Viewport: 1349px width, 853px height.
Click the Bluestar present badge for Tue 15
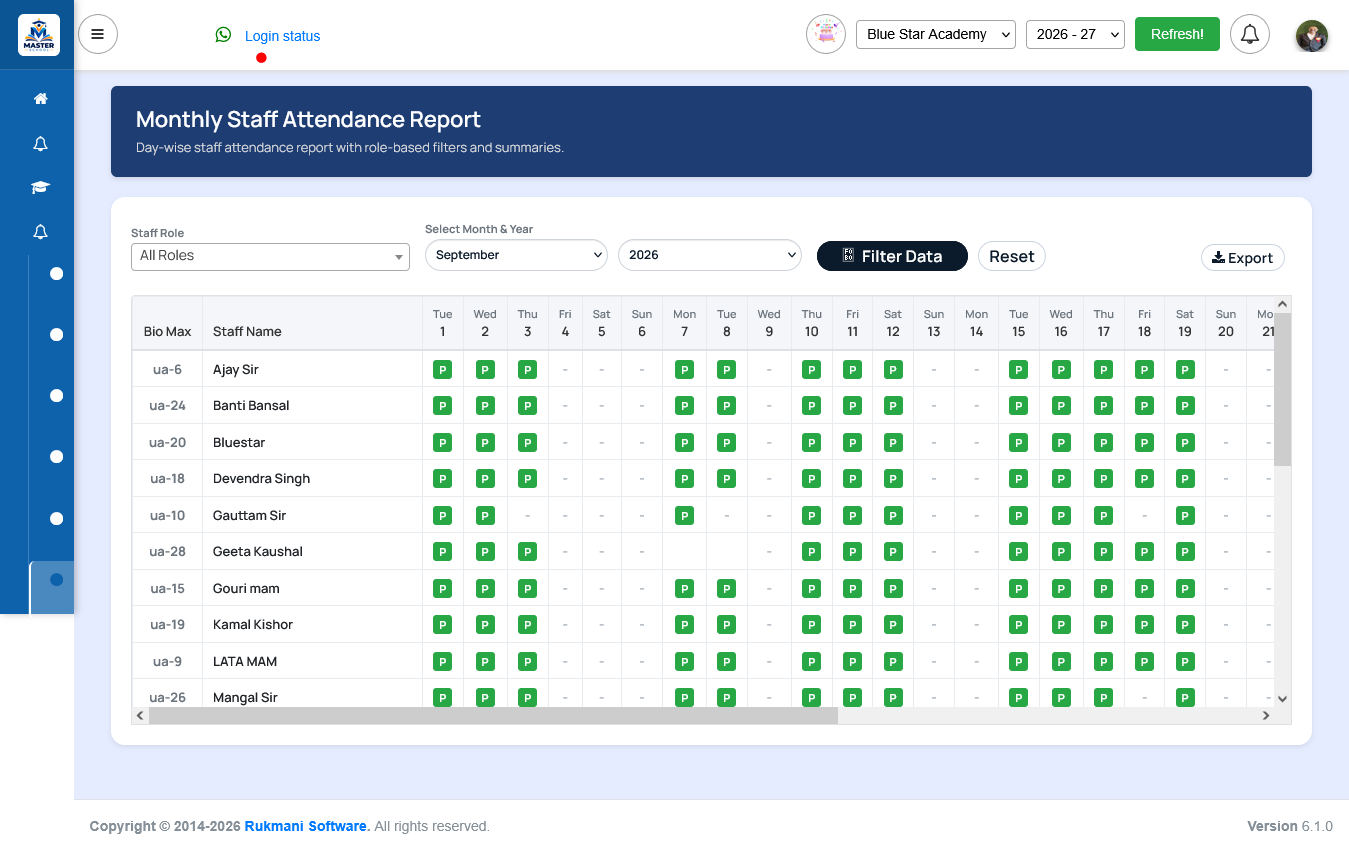pos(1018,443)
